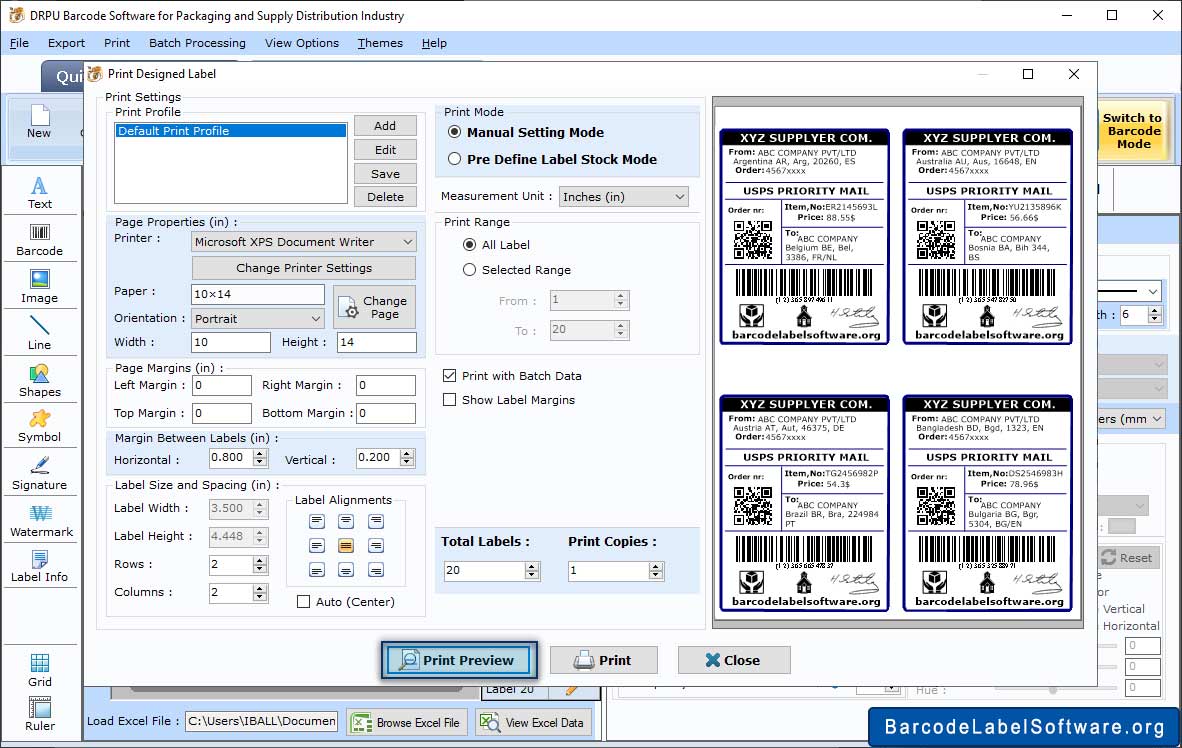Increase Vertical margin between labels
This screenshot has width=1182, height=748.
tap(407, 453)
